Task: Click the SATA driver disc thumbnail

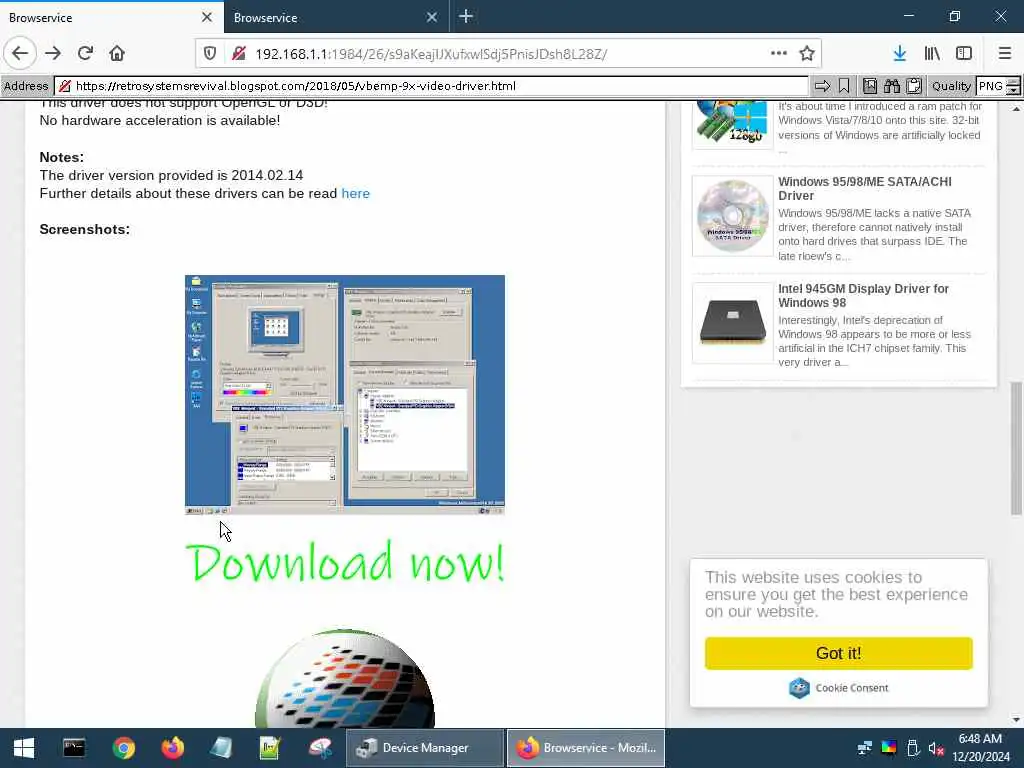Action: tap(733, 216)
